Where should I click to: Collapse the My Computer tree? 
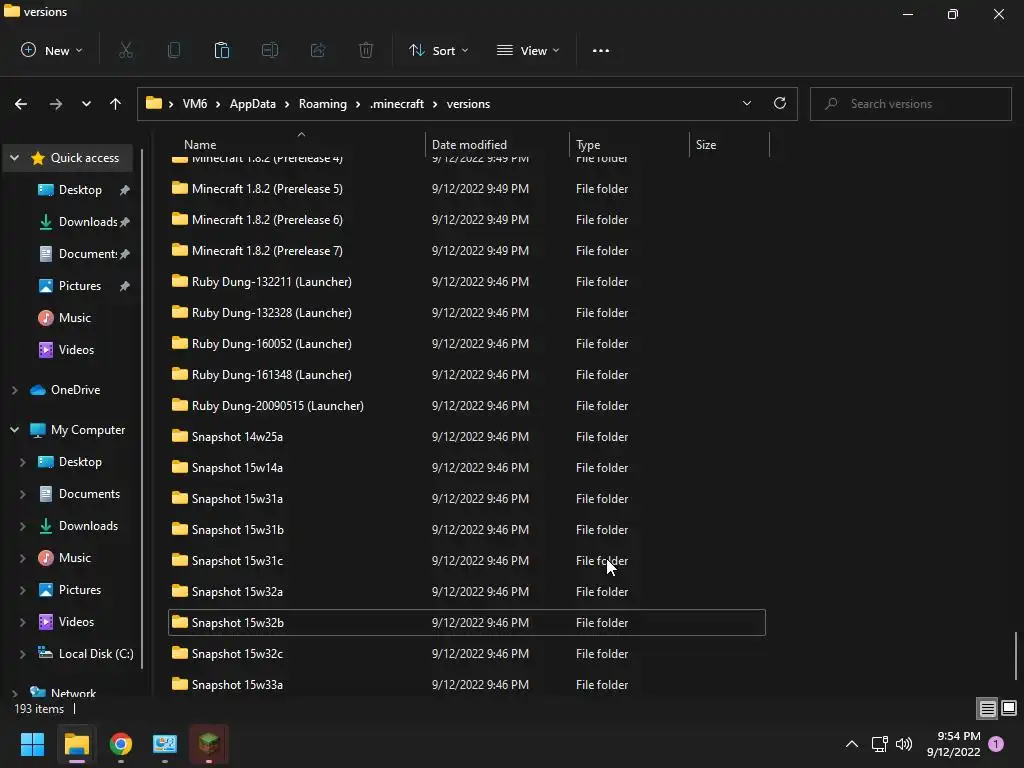(x=14, y=430)
